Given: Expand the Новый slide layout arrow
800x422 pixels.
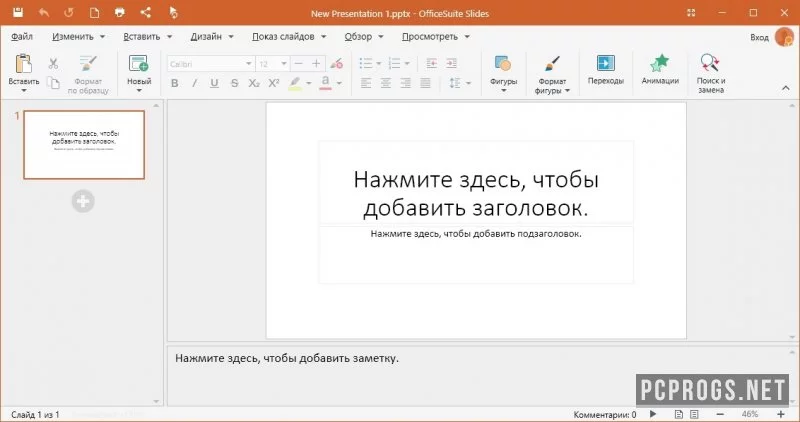Looking at the screenshot, I should pos(139,91).
